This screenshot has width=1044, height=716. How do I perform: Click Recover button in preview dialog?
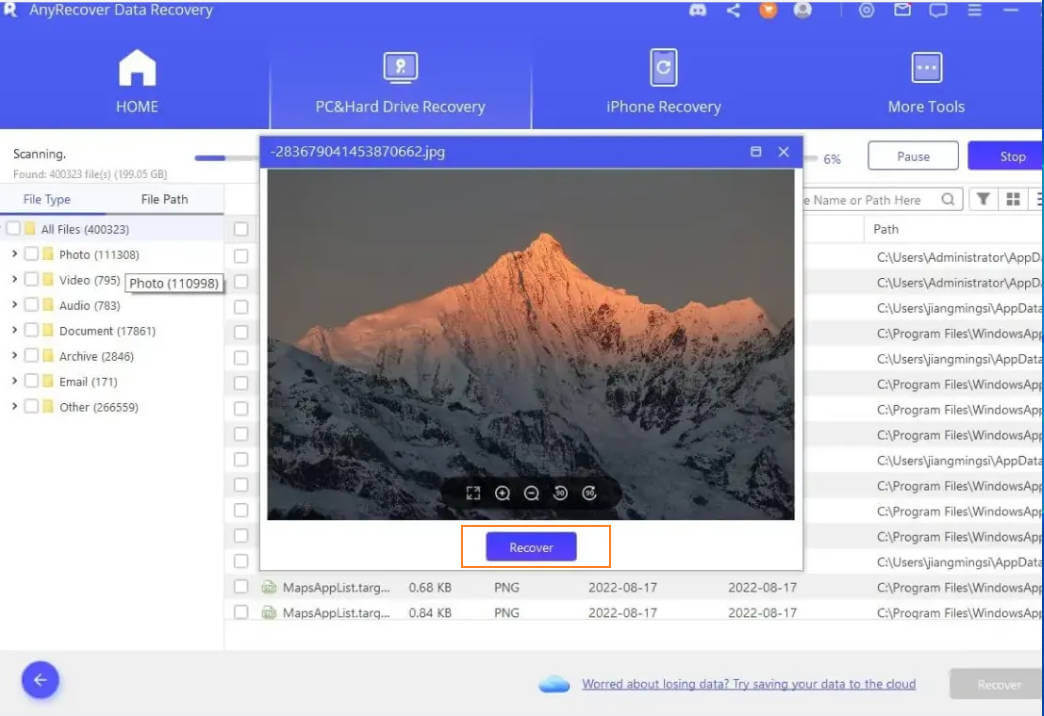pos(531,547)
